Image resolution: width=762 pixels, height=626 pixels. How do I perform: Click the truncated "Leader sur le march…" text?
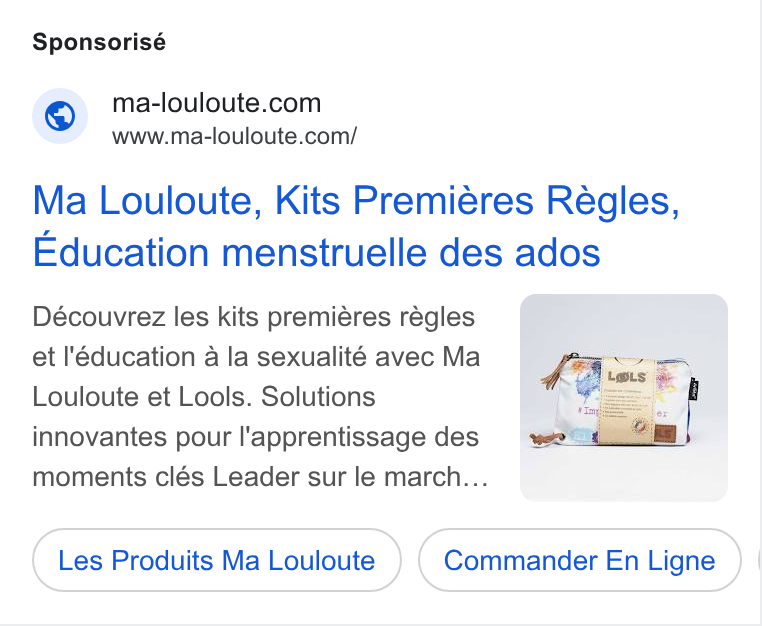click(350, 477)
